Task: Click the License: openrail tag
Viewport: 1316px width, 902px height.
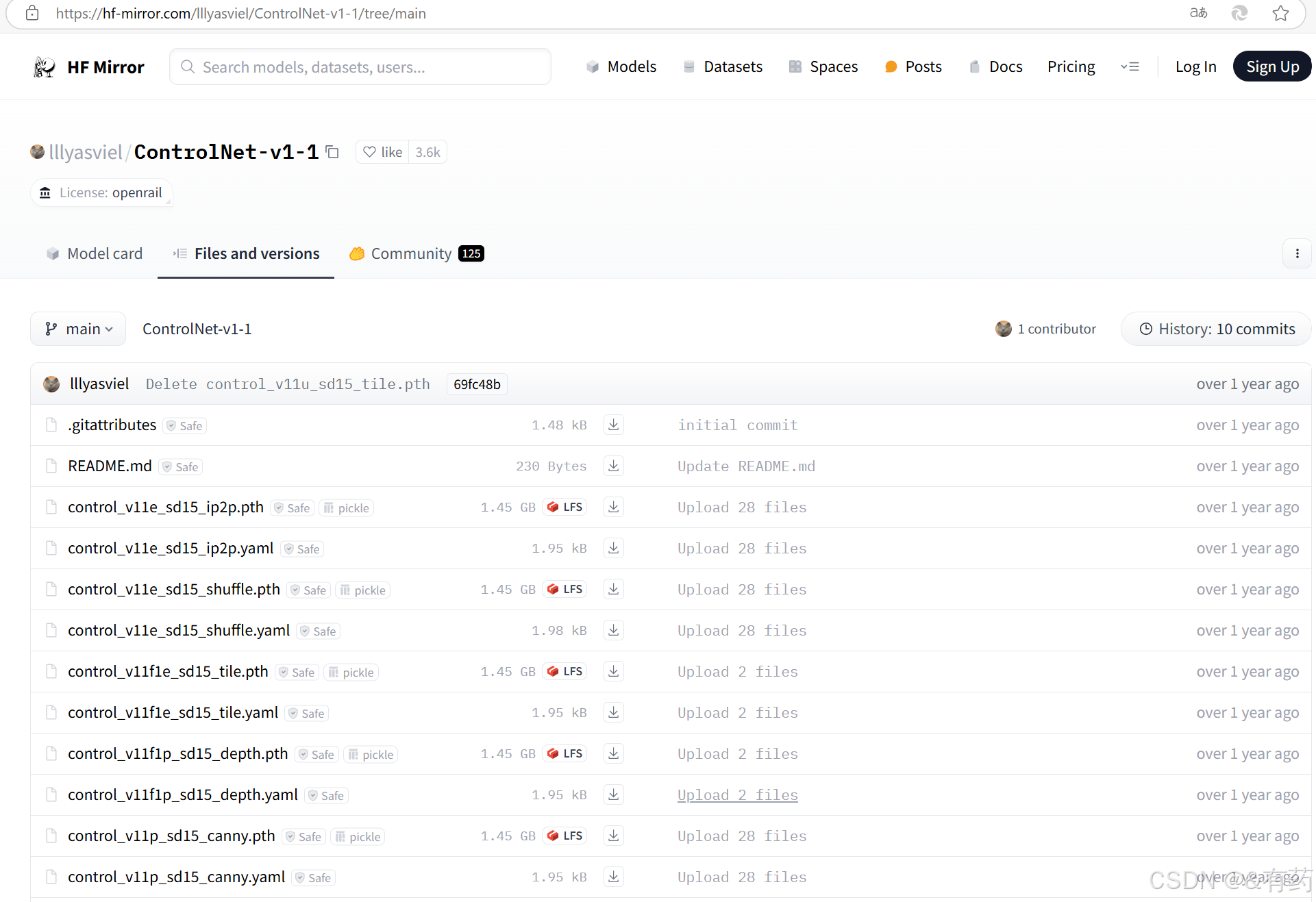Action: [101, 192]
